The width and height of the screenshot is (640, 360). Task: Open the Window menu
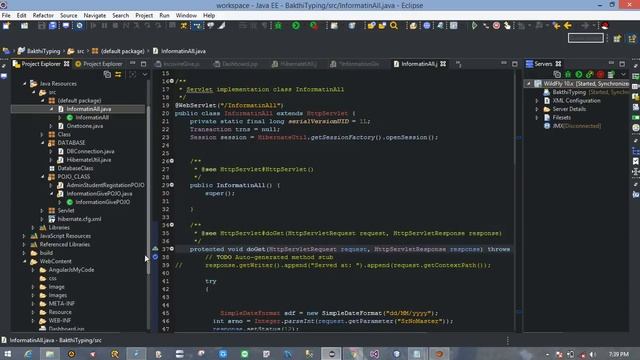(186, 15)
